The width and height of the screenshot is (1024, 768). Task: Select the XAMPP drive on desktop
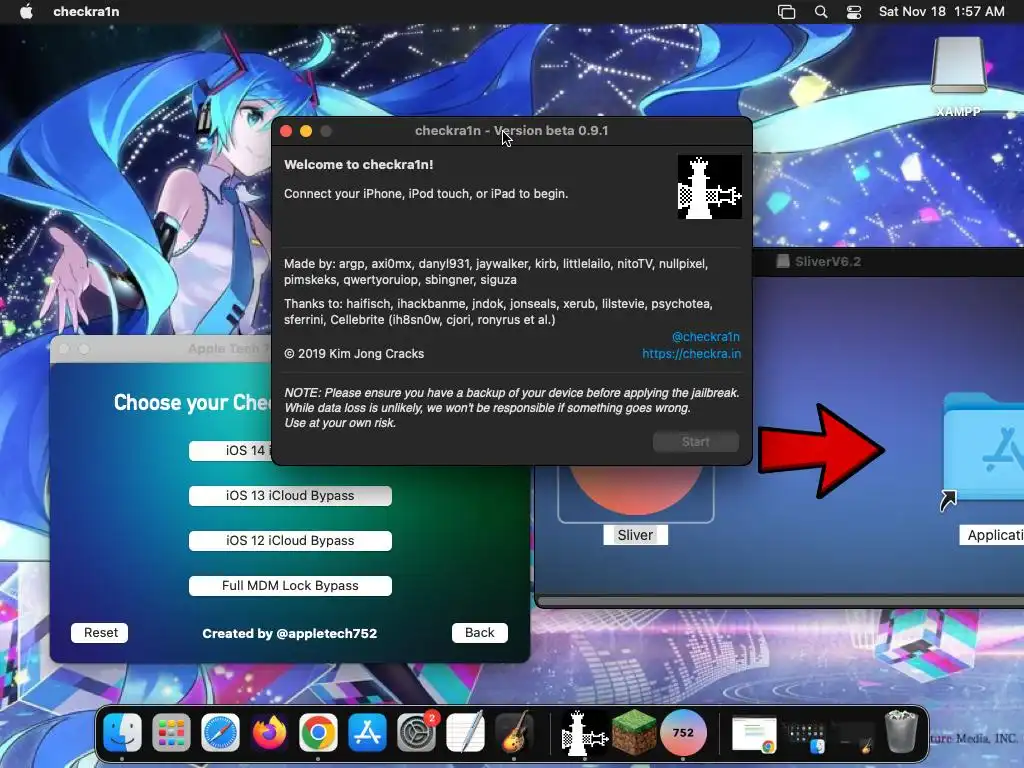(958, 75)
